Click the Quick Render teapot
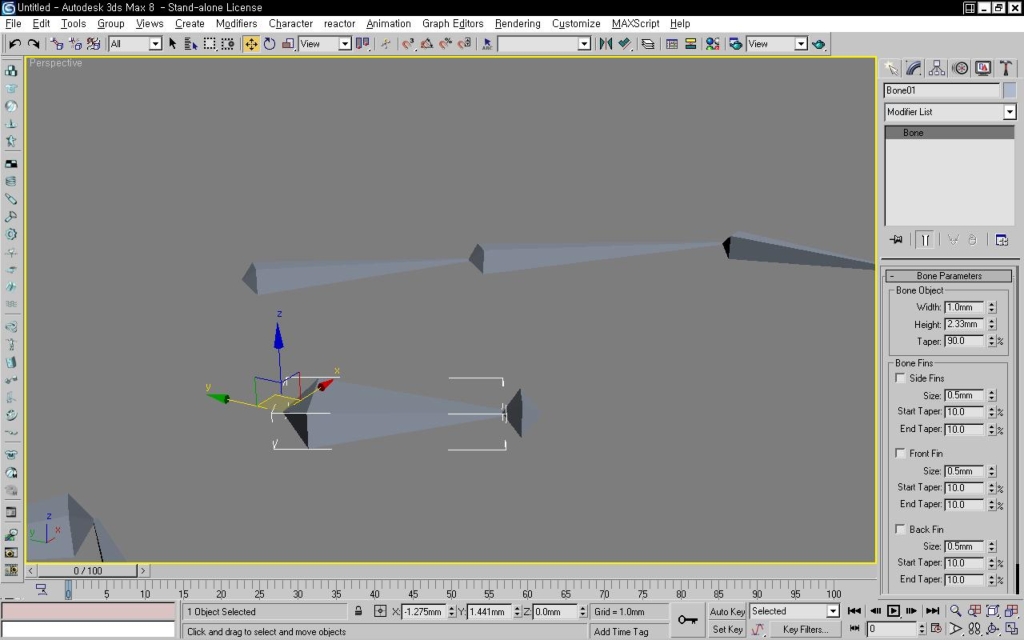Viewport: 1024px width, 640px height. point(818,44)
